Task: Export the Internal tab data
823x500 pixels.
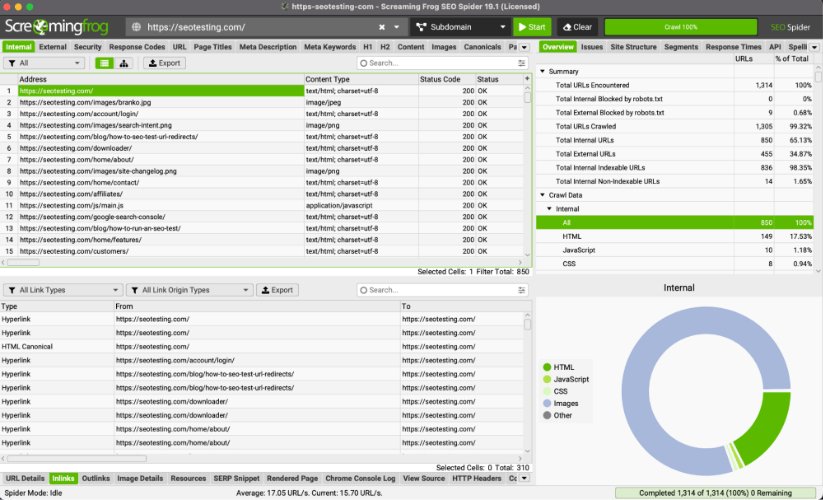Action: tap(164, 63)
